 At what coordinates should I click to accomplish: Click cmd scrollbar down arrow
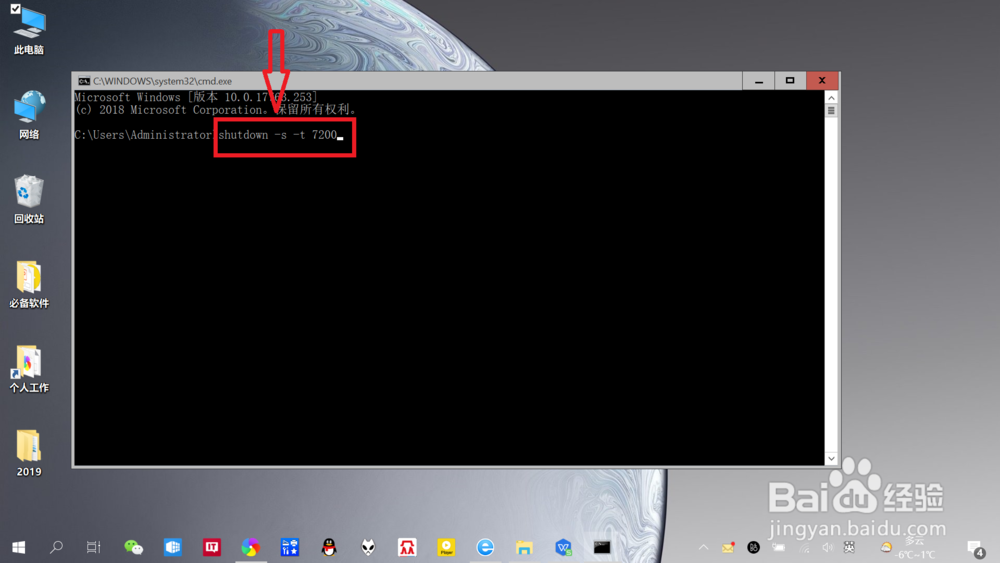[831, 458]
